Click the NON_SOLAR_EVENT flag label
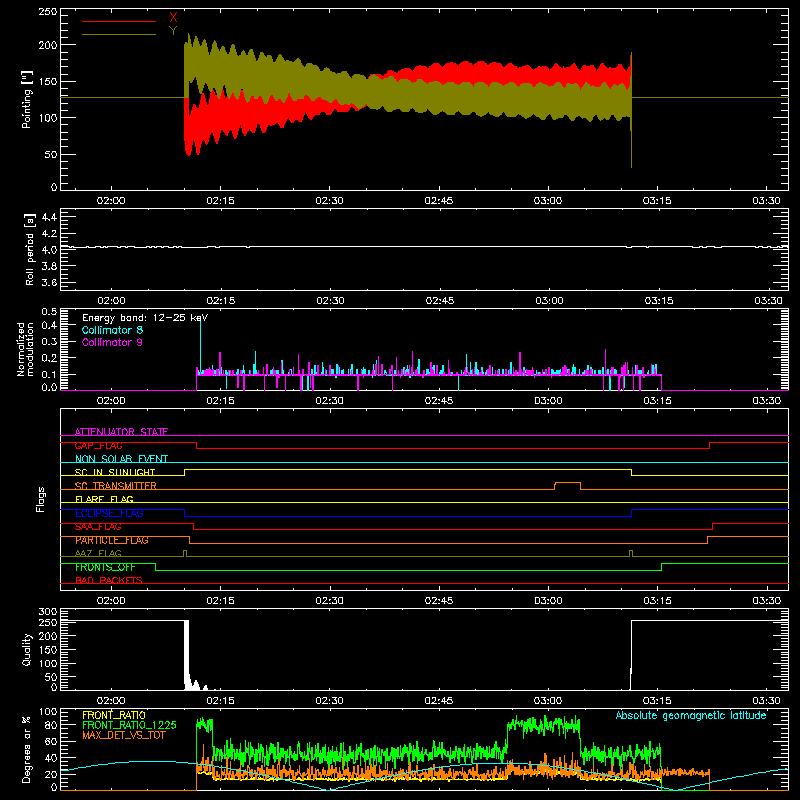The width and height of the screenshot is (800, 800). tap(121, 459)
